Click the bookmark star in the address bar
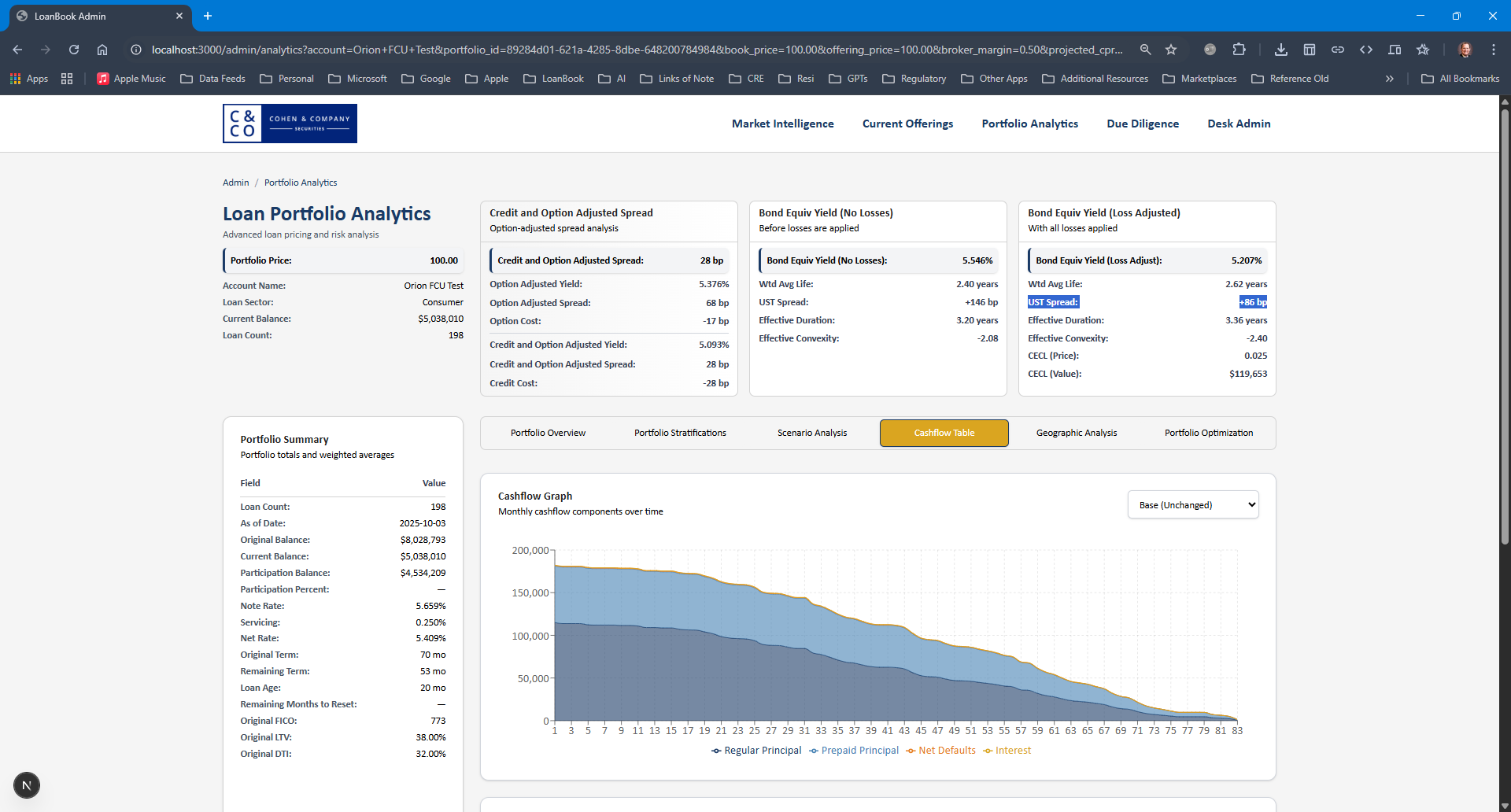Image resolution: width=1511 pixels, height=812 pixels. pos(1171,49)
